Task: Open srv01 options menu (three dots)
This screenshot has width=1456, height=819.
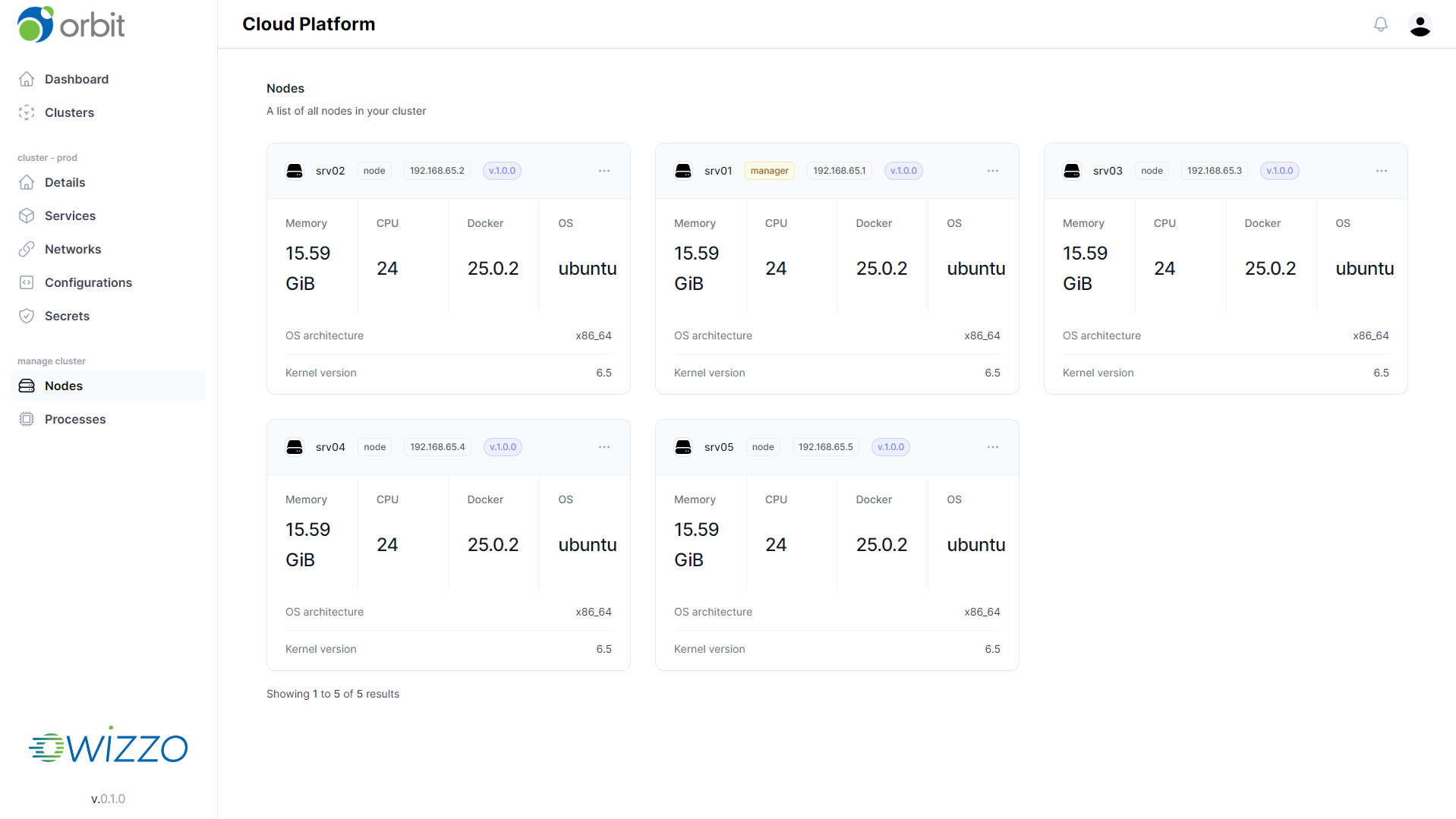Action: coord(993,171)
